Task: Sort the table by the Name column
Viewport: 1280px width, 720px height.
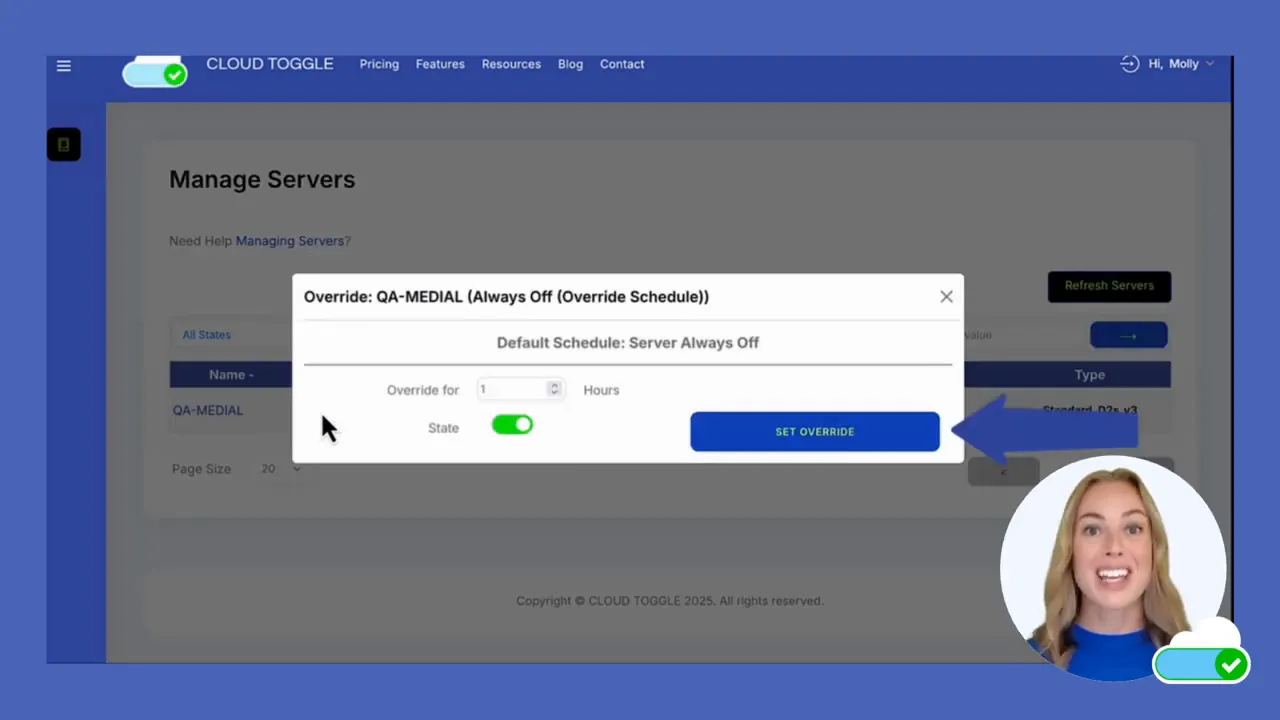Action: (x=230, y=374)
